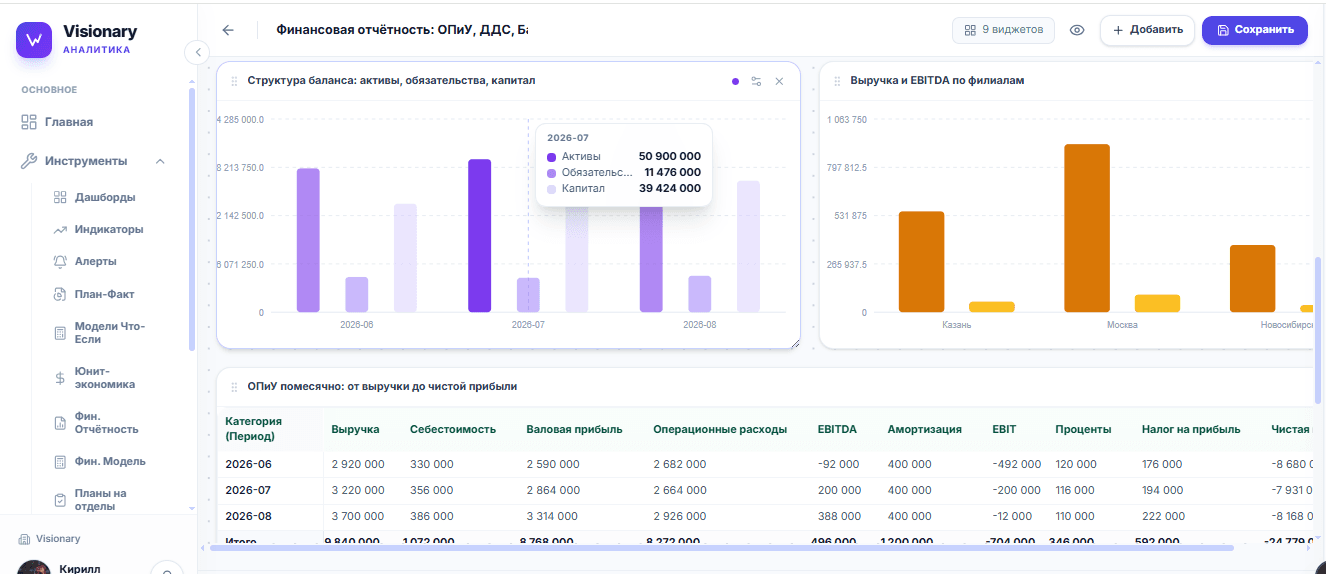The height and width of the screenshot is (574, 1326).
Task: Click the План-Факт document icon
Action: 60,294
